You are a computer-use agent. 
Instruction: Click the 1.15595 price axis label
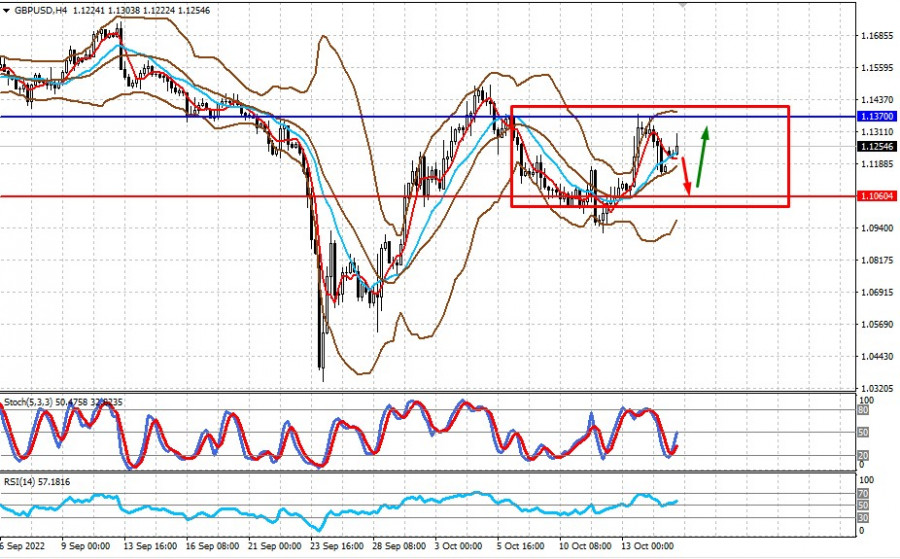coord(877,68)
